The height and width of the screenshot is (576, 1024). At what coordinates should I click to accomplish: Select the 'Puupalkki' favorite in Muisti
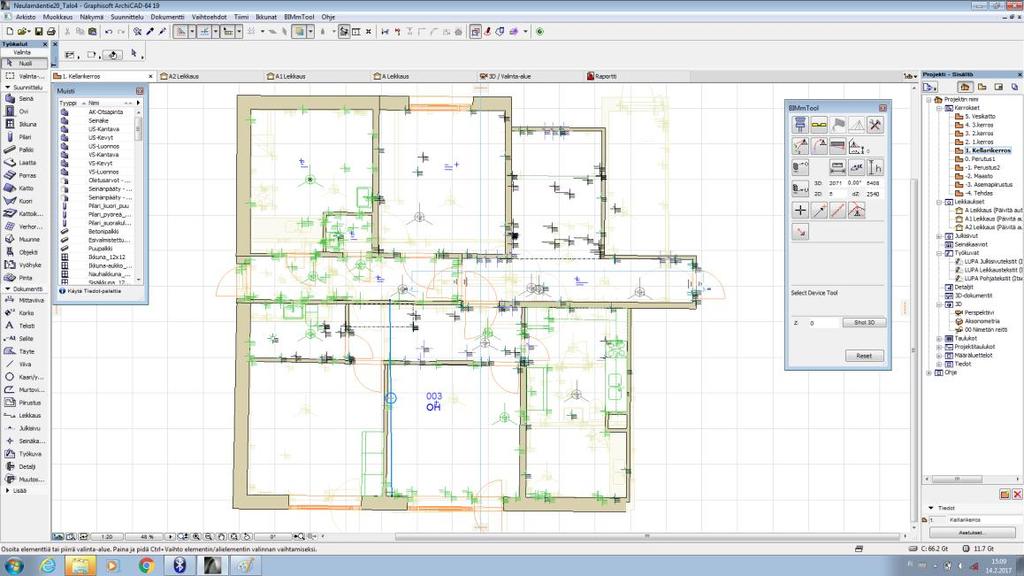click(100, 248)
